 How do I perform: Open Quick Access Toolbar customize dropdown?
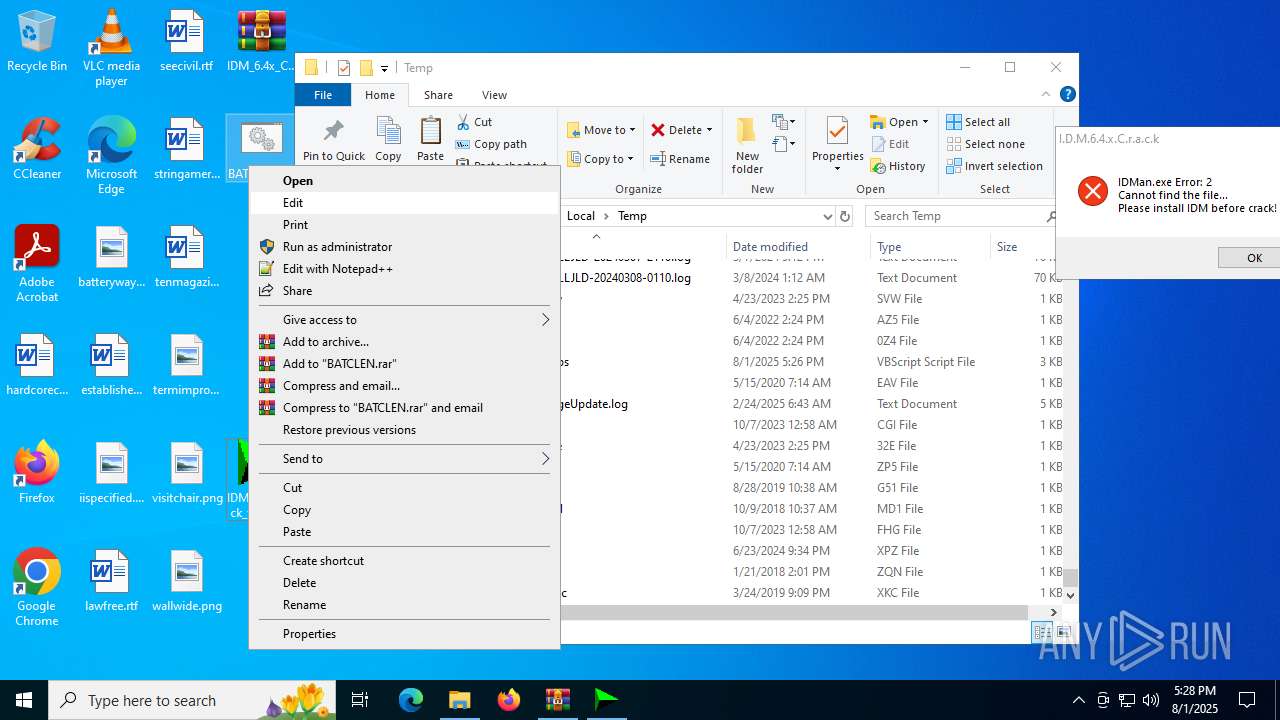(384, 68)
